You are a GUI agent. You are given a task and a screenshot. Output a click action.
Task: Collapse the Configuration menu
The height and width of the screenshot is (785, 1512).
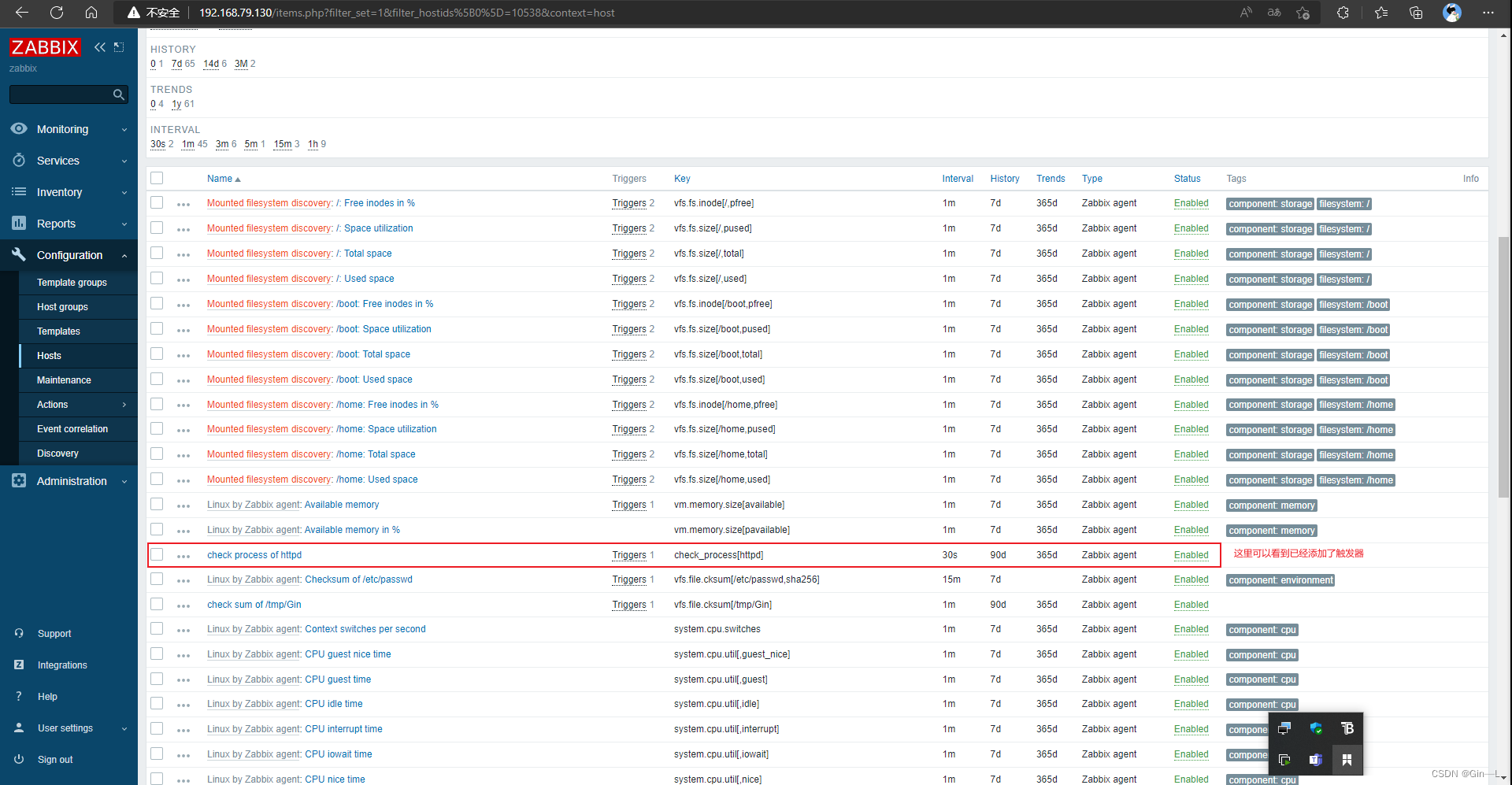124,256
